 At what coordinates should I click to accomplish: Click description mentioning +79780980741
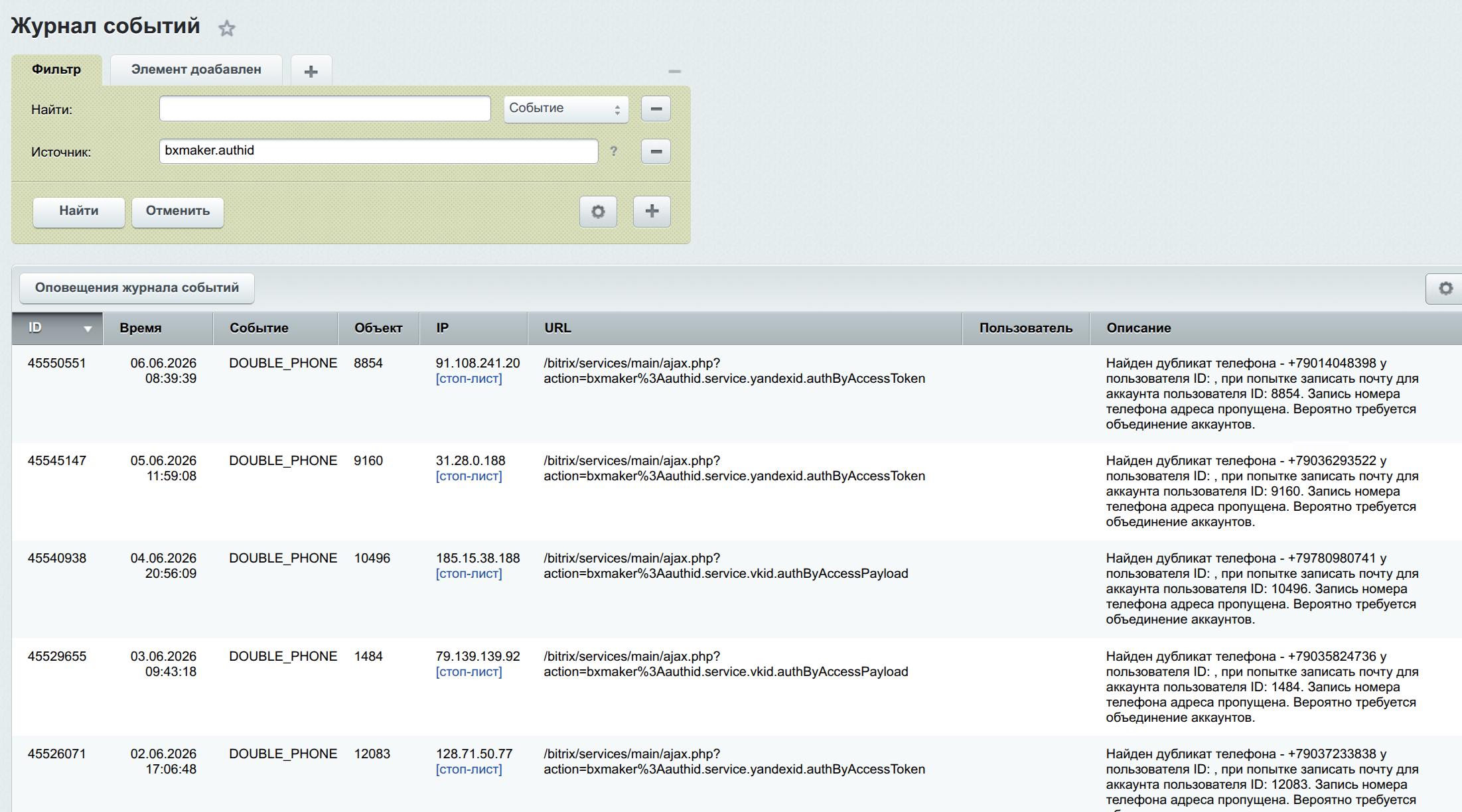tap(1262, 589)
